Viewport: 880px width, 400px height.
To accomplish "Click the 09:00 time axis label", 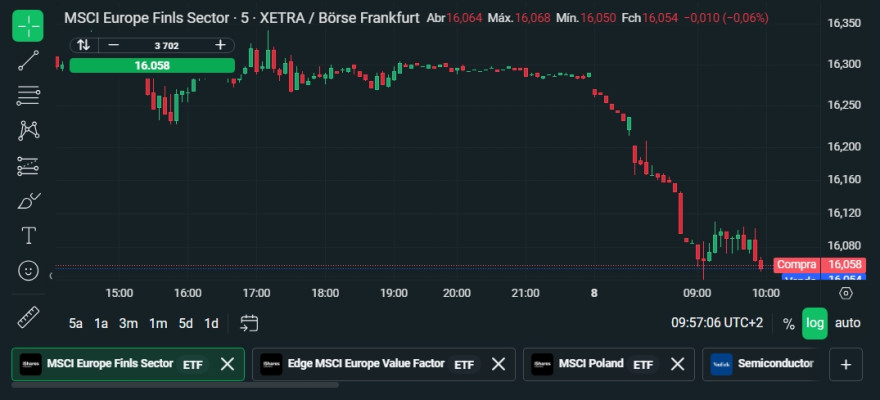I will click(696, 293).
